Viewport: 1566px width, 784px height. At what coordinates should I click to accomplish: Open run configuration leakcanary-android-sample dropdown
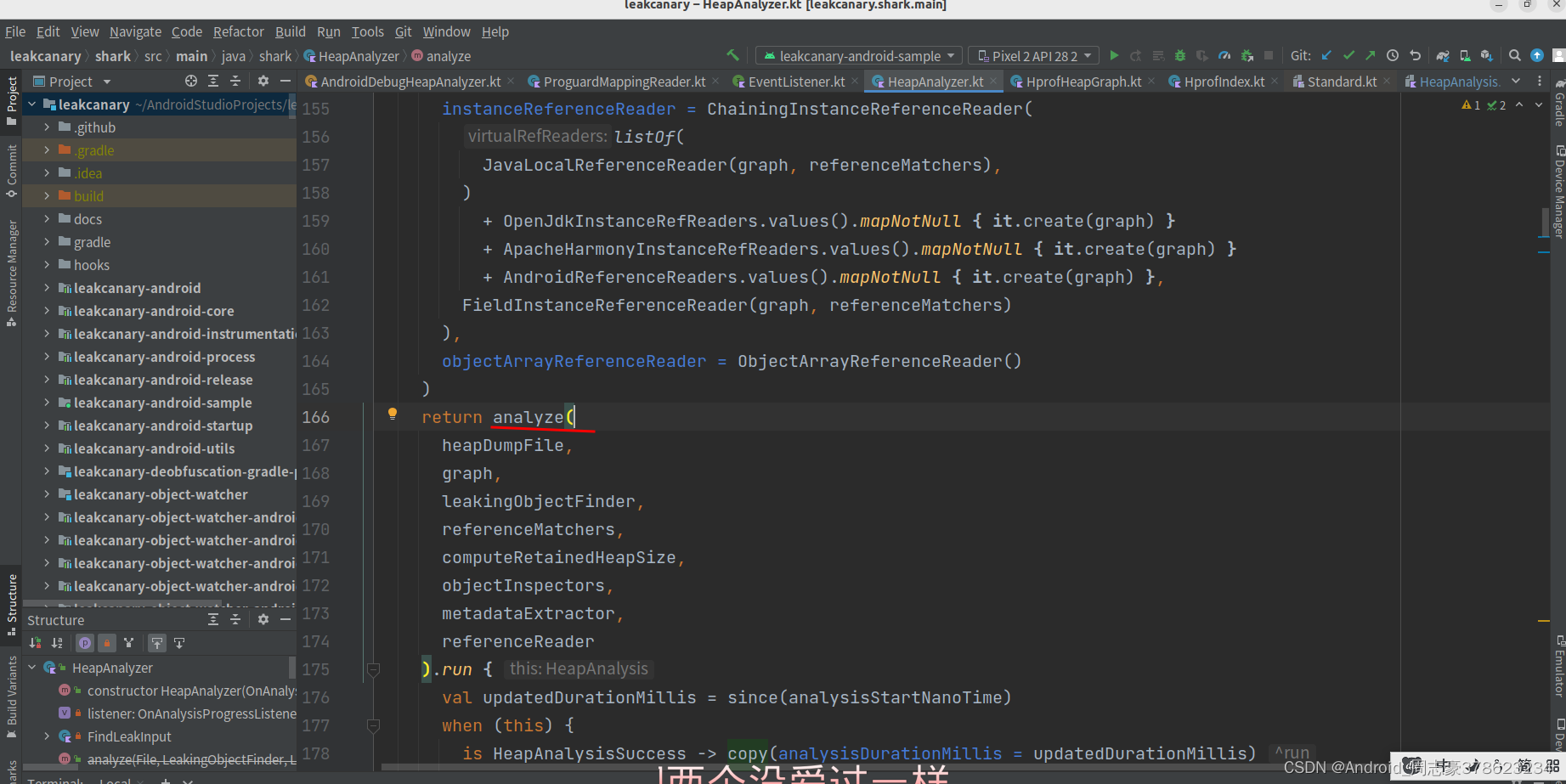point(859,56)
